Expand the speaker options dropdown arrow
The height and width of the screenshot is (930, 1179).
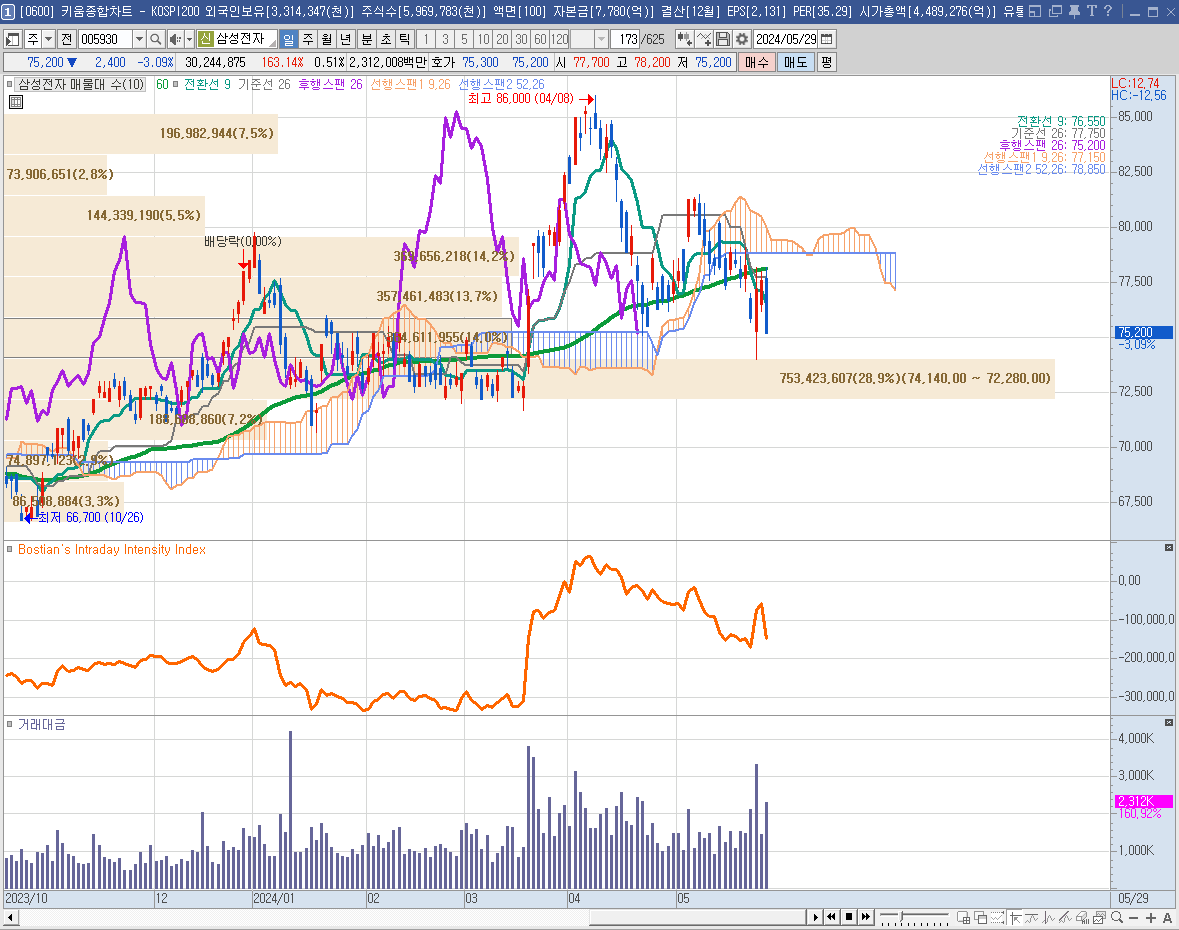(189, 39)
